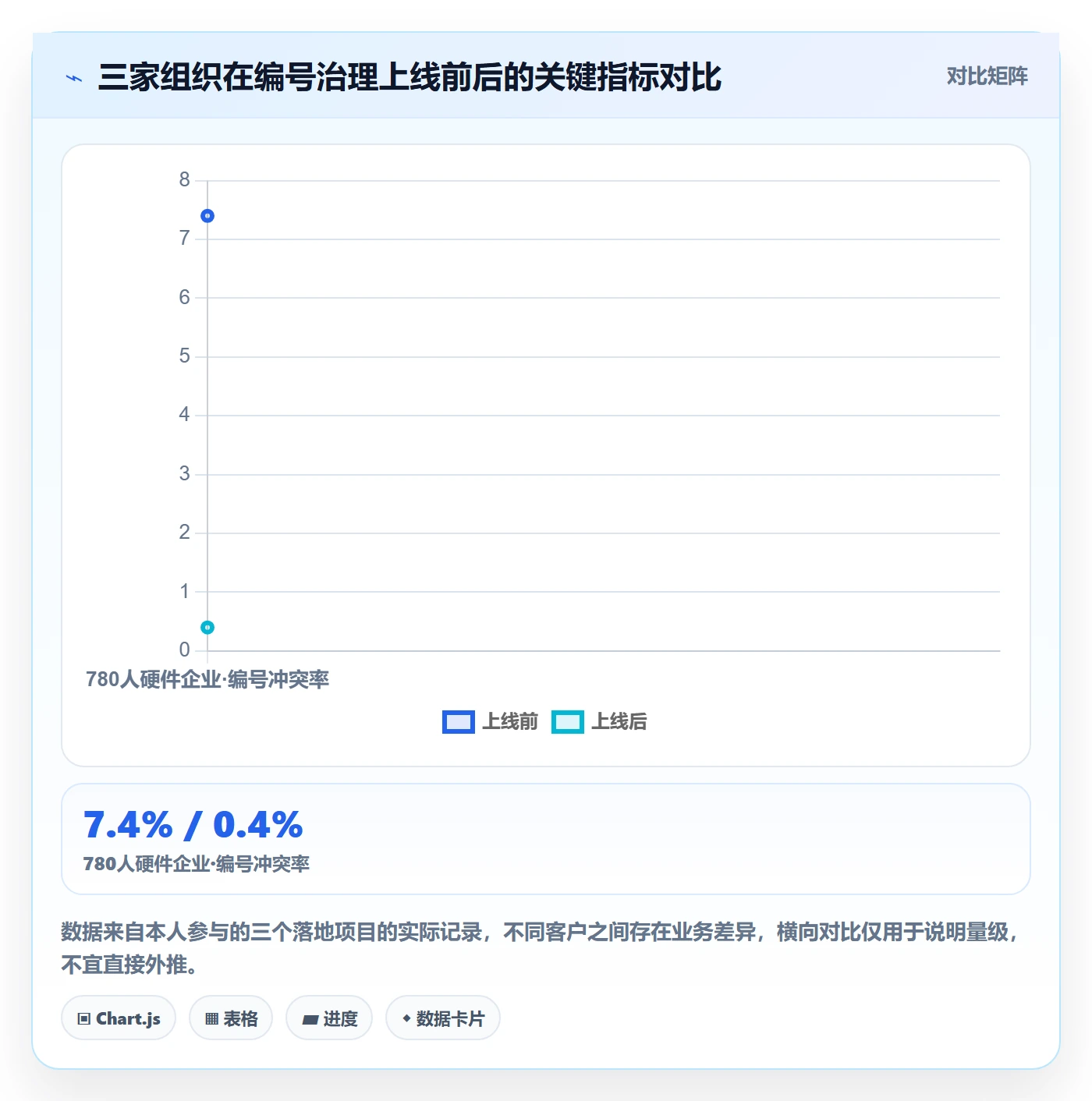
Task: Click the y-axis tick label 8
Action: [x=184, y=180]
